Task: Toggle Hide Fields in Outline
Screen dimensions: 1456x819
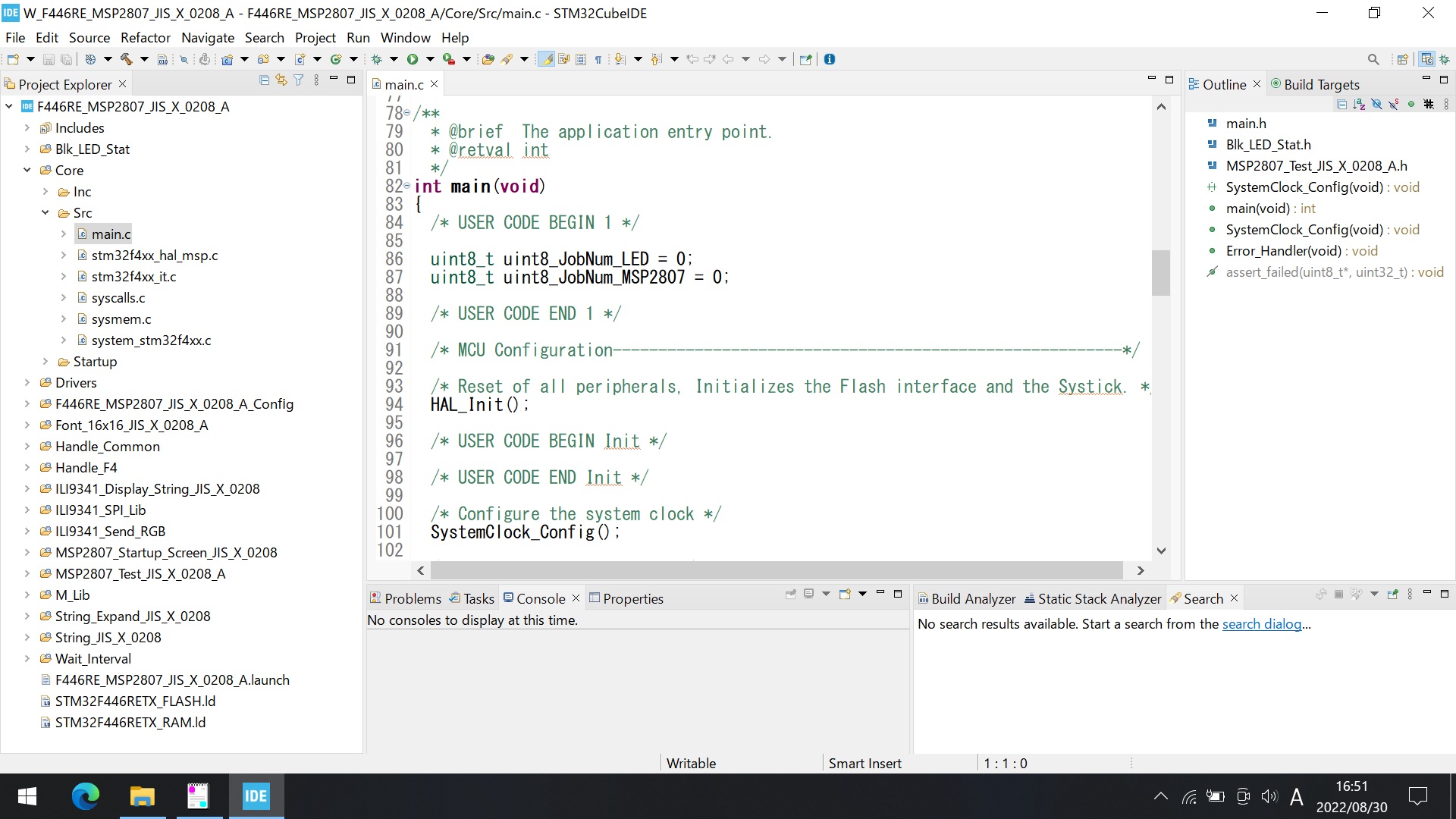Action: click(1376, 105)
